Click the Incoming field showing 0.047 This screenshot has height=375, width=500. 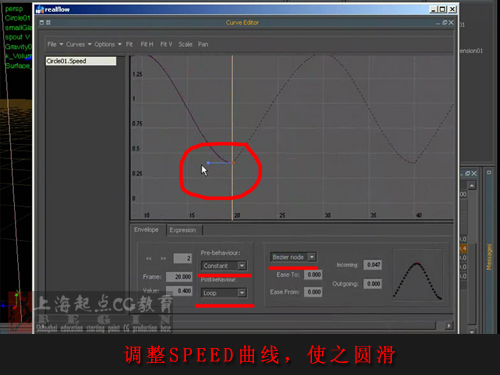click(x=373, y=265)
